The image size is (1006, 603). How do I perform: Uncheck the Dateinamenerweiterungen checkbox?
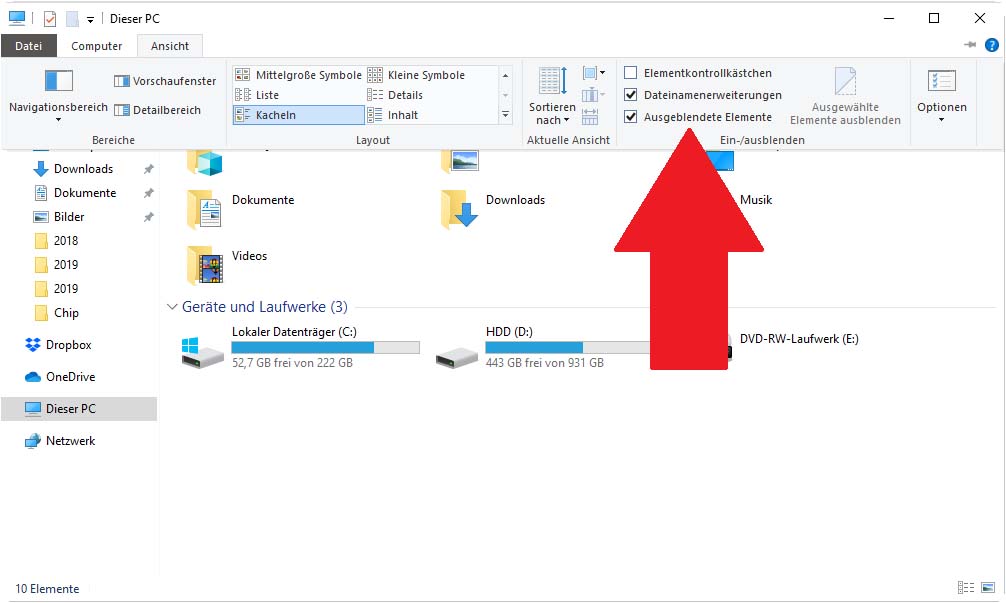631,95
